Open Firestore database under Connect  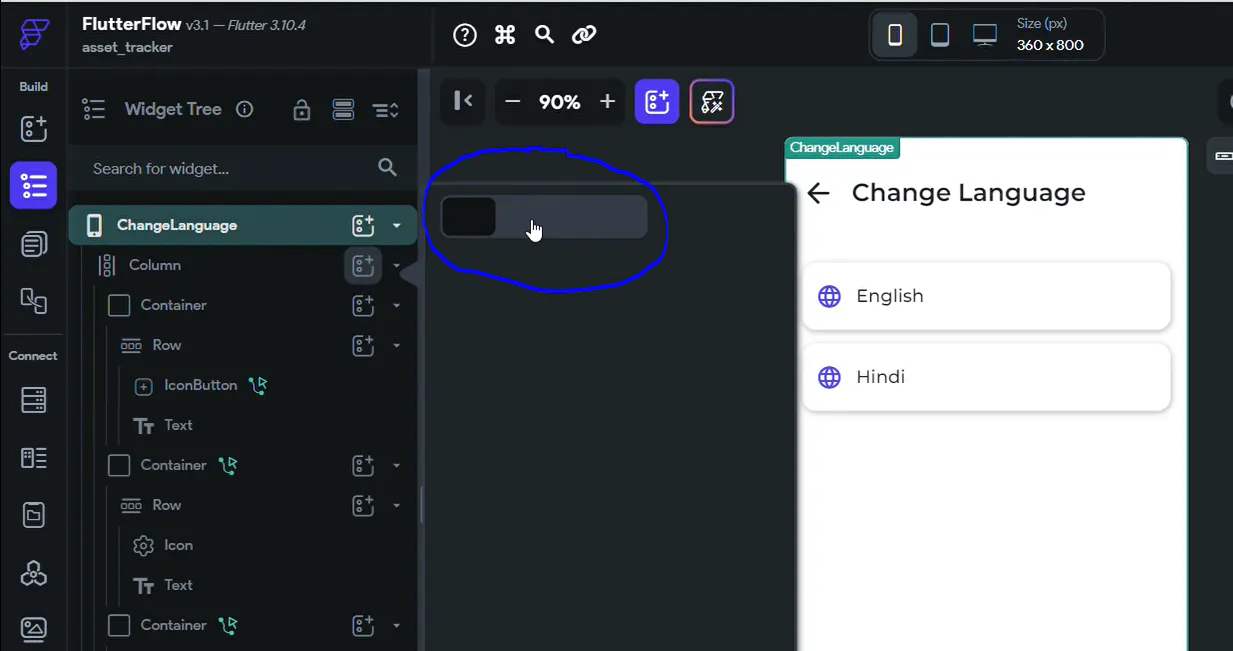(34, 400)
